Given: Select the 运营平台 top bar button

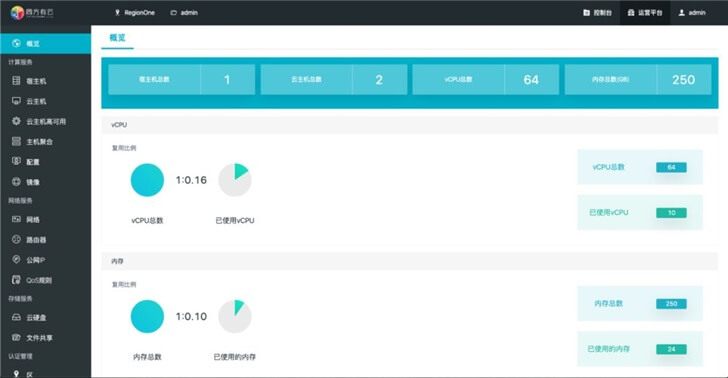Looking at the screenshot, I should point(645,13).
